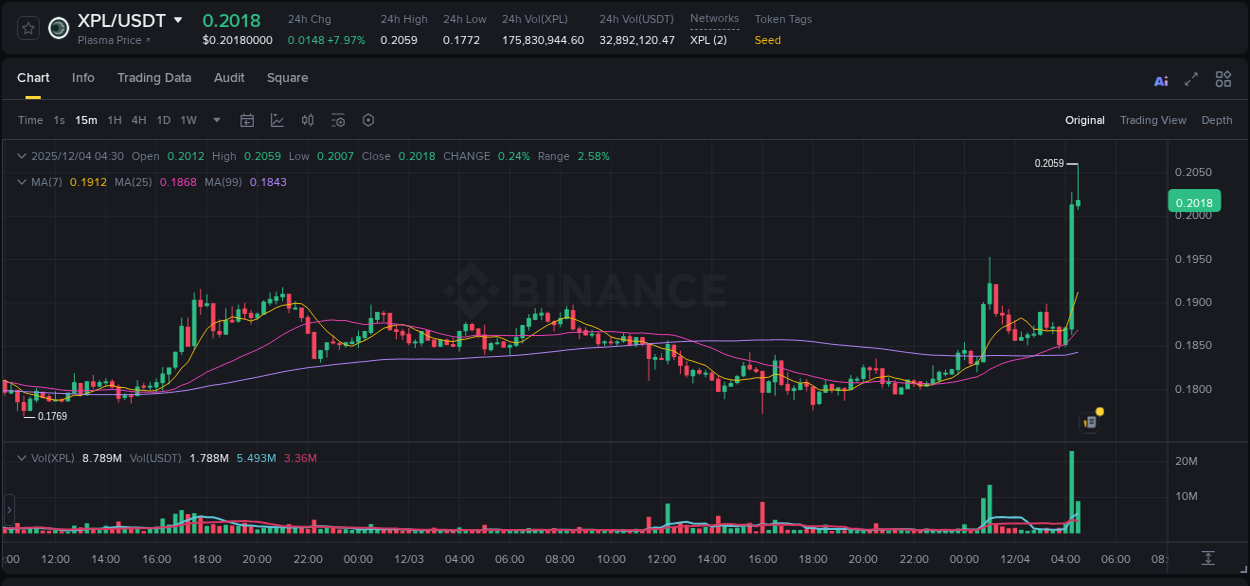Click the green 0.2018 price label on the axis
This screenshot has width=1250, height=586.
coord(1194,201)
